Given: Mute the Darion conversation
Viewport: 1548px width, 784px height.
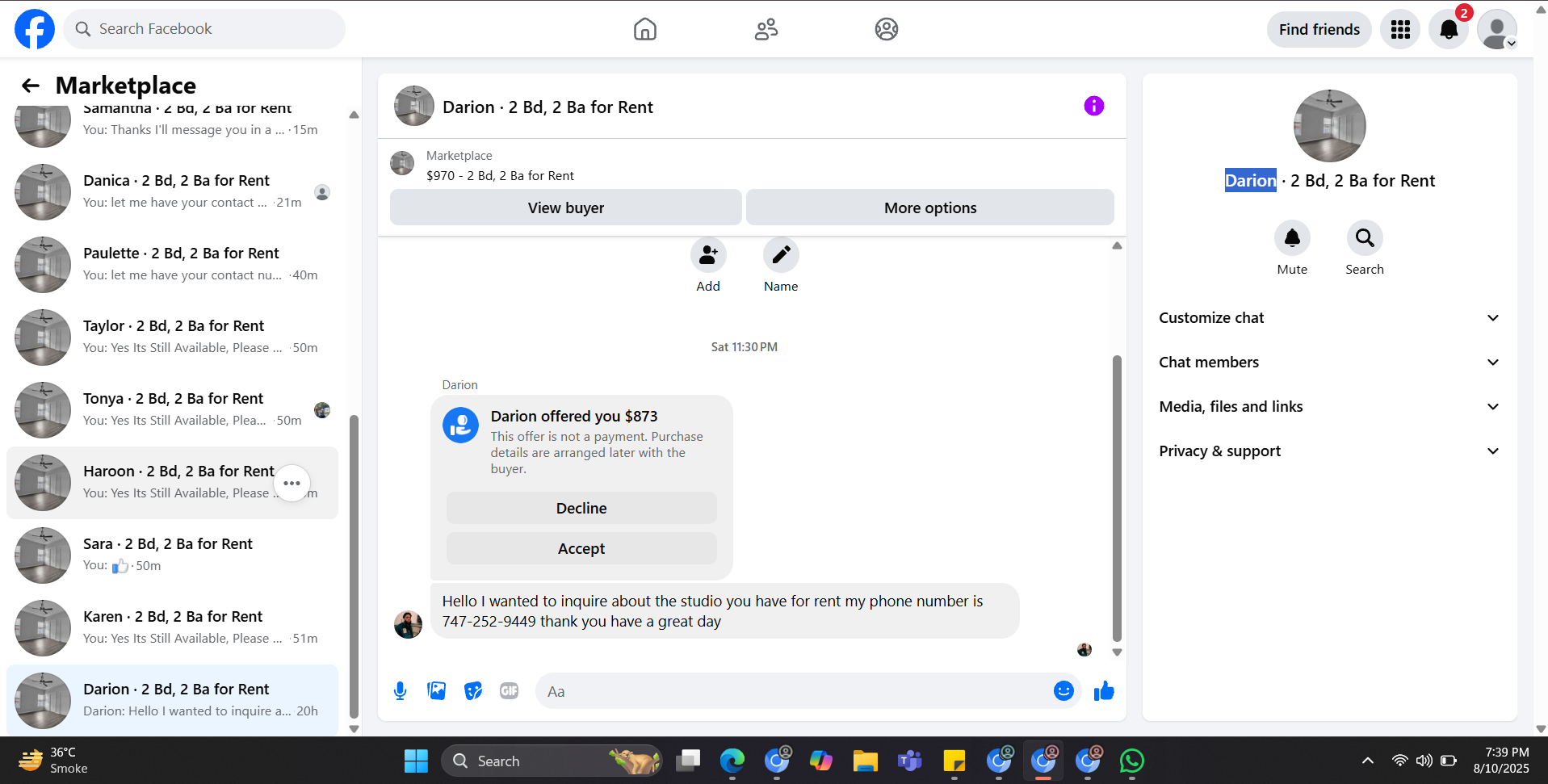Looking at the screenshot, I should 1292,238.
